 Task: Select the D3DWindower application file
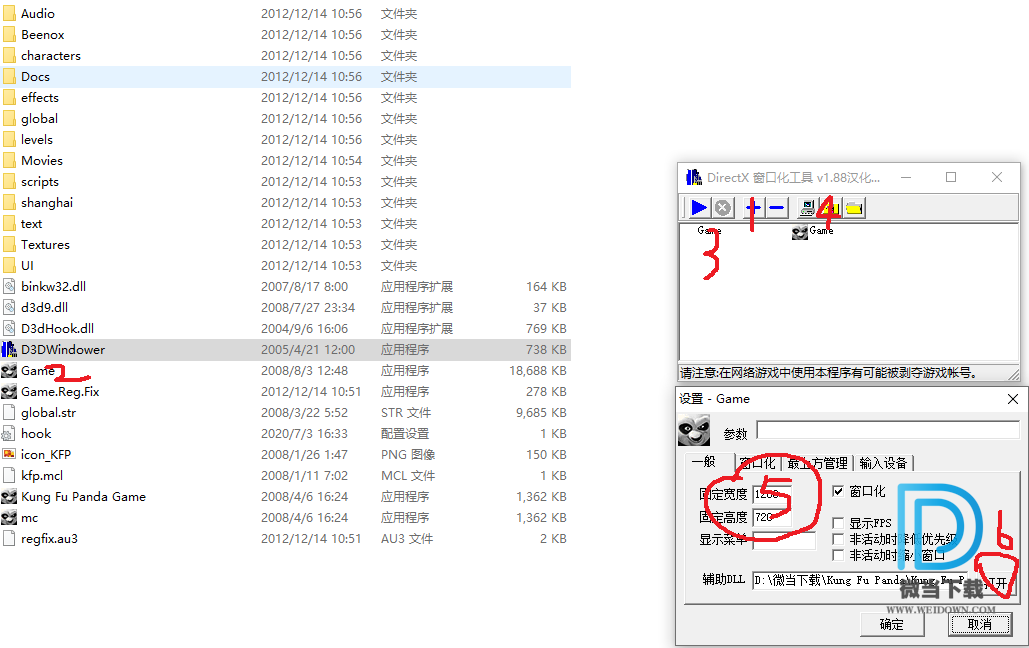point(62,350)
